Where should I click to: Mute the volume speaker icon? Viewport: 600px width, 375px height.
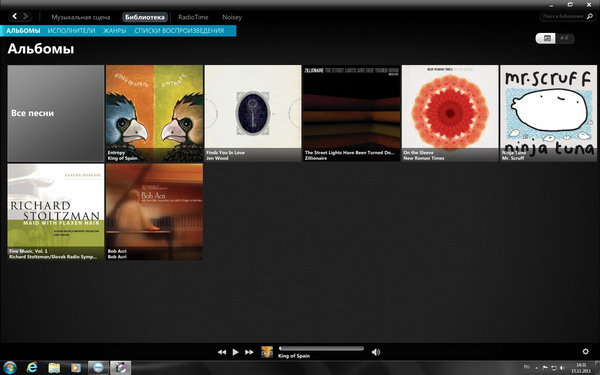click(x=376, y=352)
